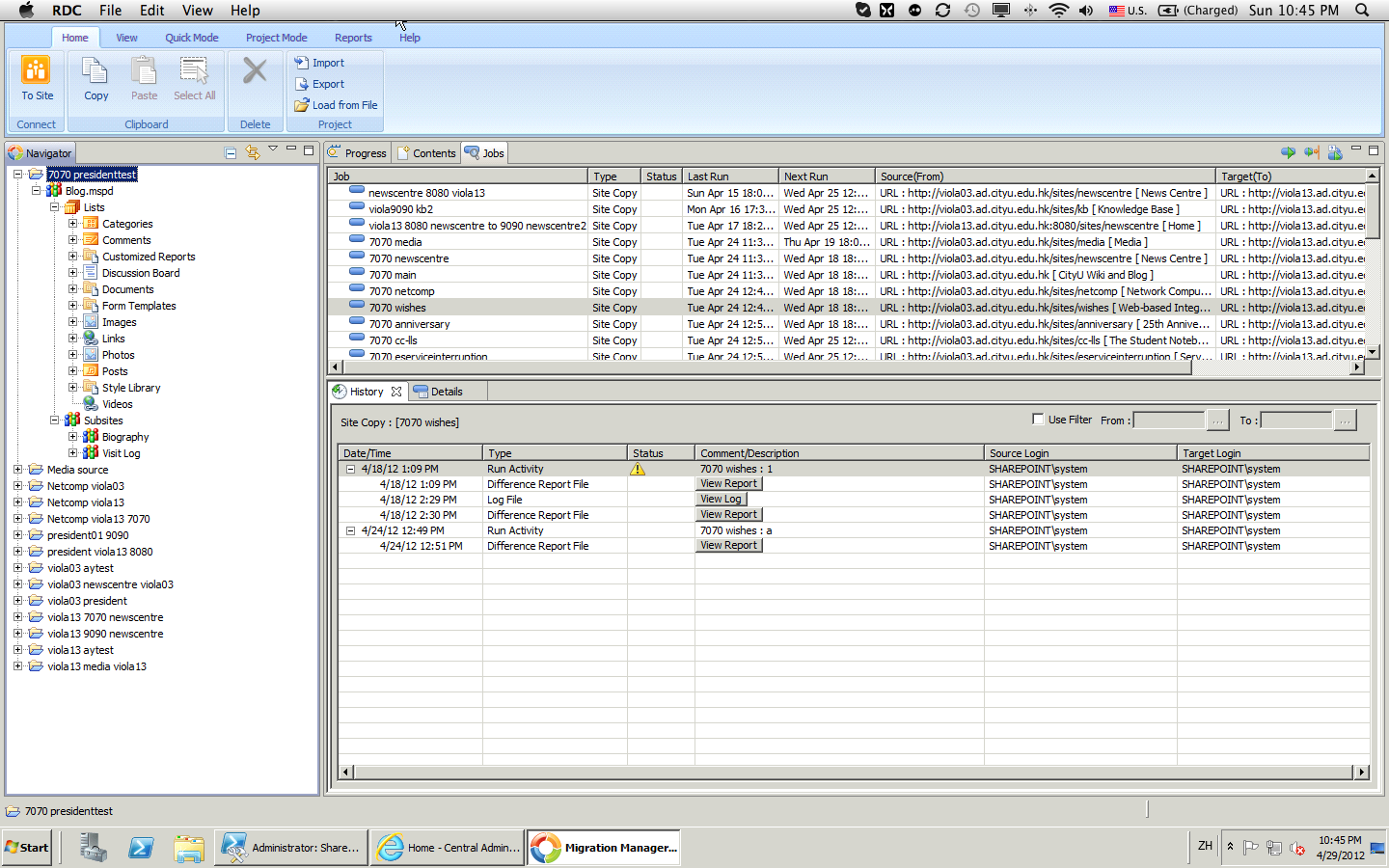Viewport: 1389px width, 868px height.
Task: Click the link-with-editor arrows icon in Navigator
Action: pyautogui.click(x=252, y=152)
